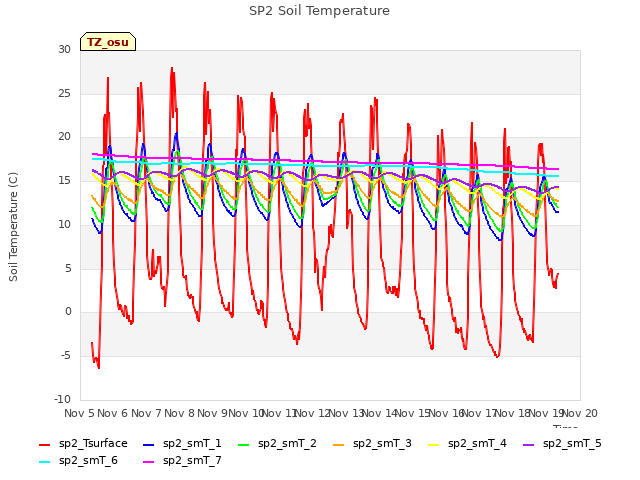
Task: Click the TZ_osu annotation label
Action: [x=108, y=42]
